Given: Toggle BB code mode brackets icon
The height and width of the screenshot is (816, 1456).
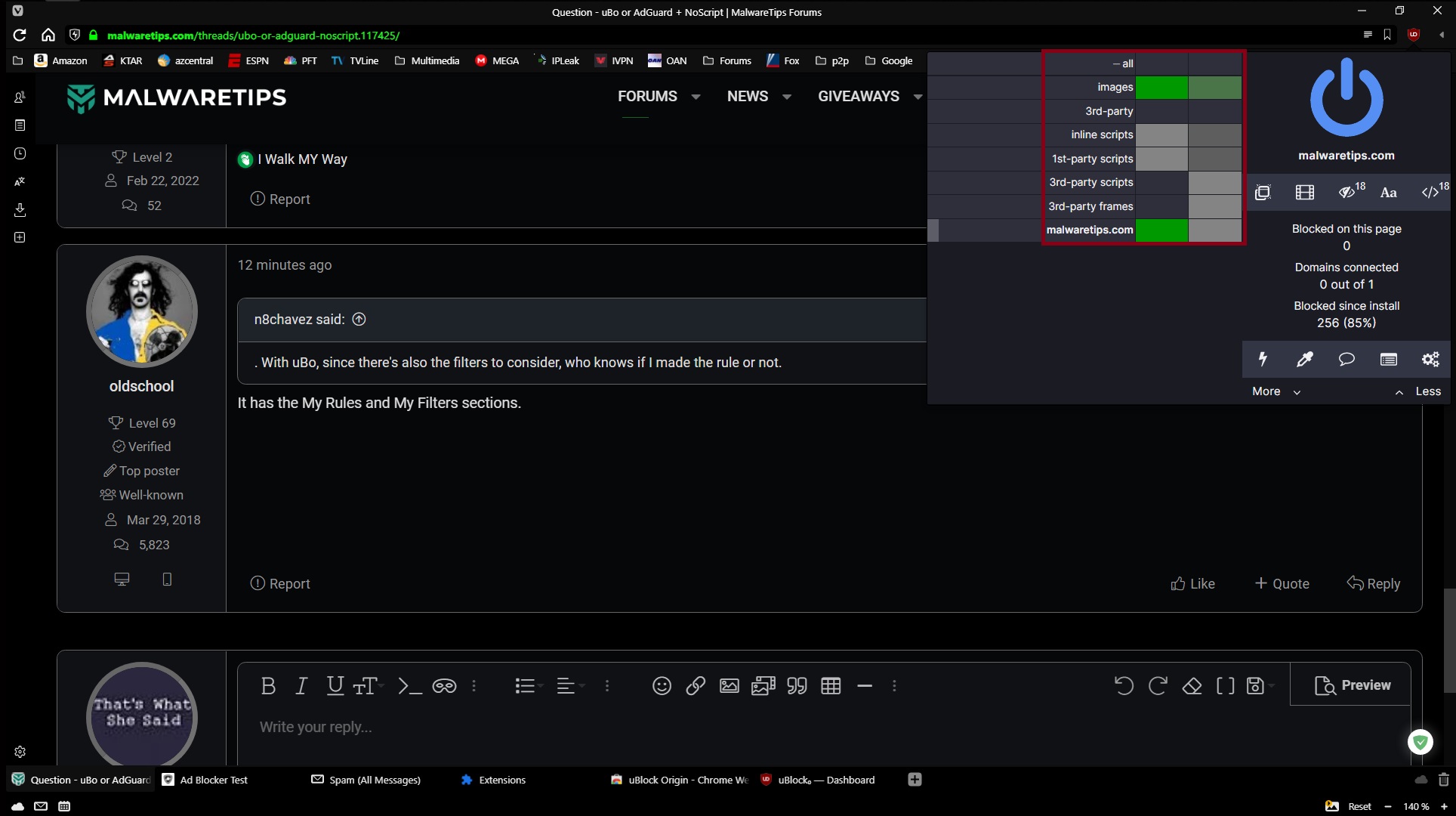Looking at the screenshot, I should coord(1226,686).
